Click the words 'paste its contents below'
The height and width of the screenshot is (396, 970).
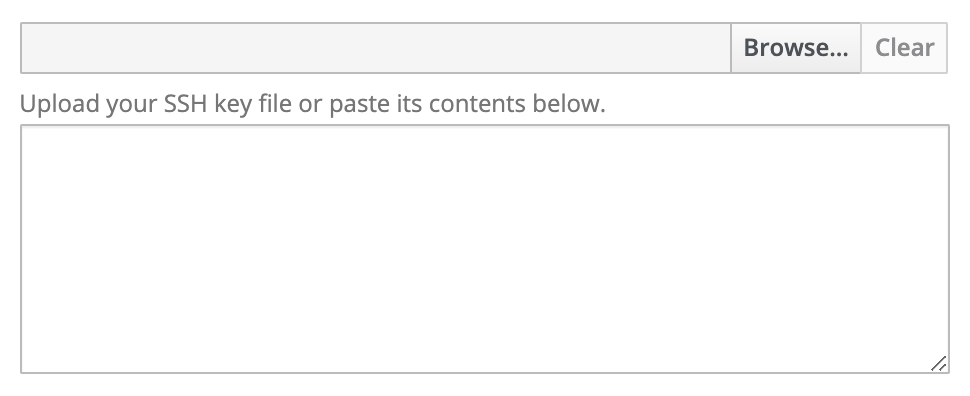467,104
